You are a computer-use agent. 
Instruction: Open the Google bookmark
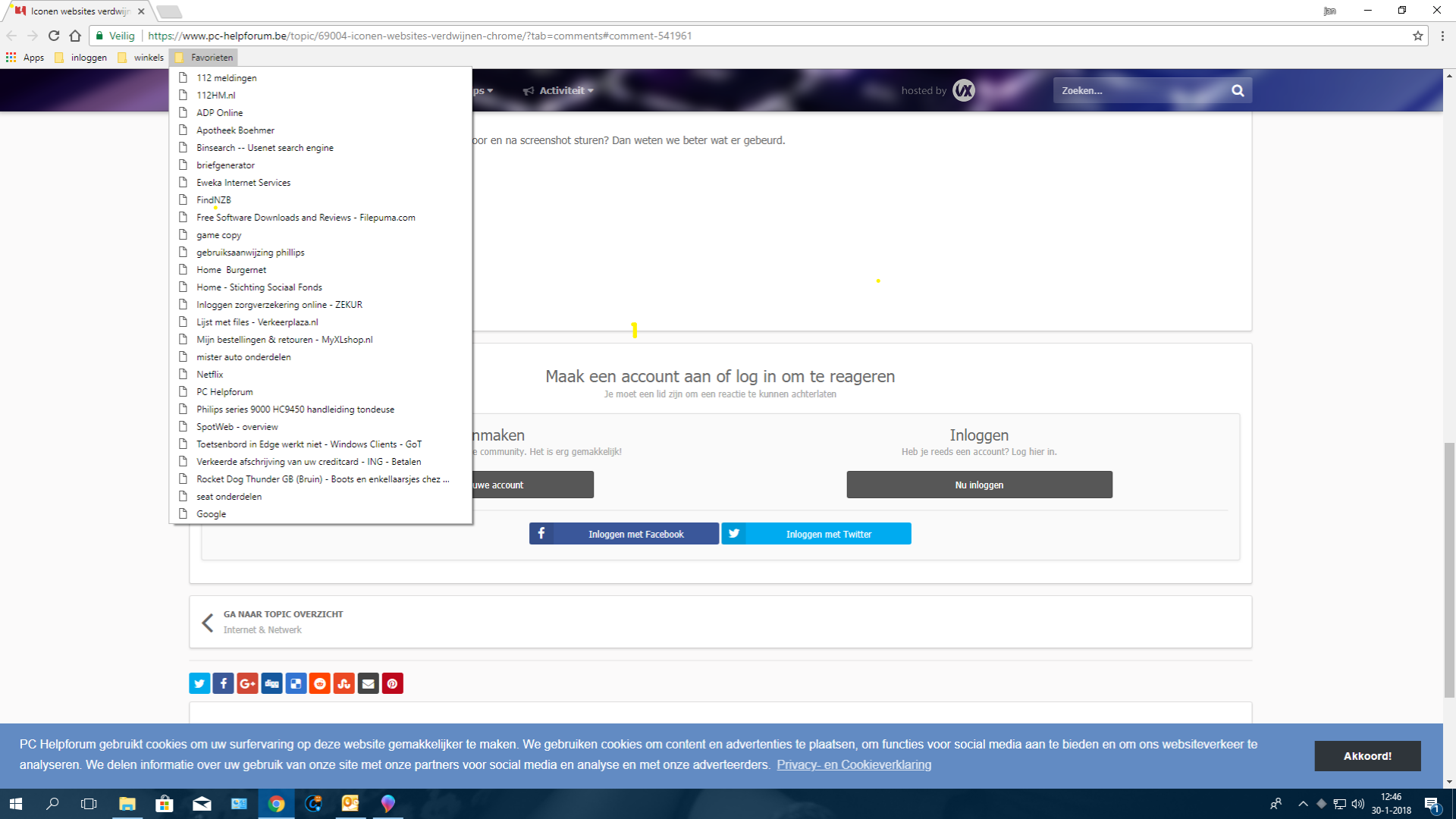[x=320, y=513]
